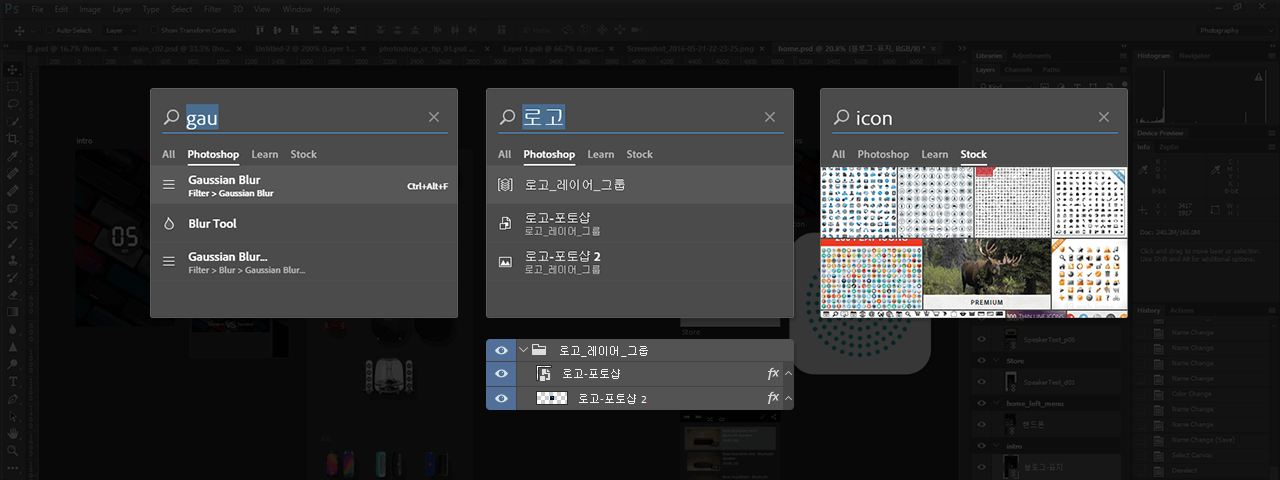Click the menu icon next to 'Gaussian Blur...'
The image size is (1280, 480).
click(x=169, y=262)
